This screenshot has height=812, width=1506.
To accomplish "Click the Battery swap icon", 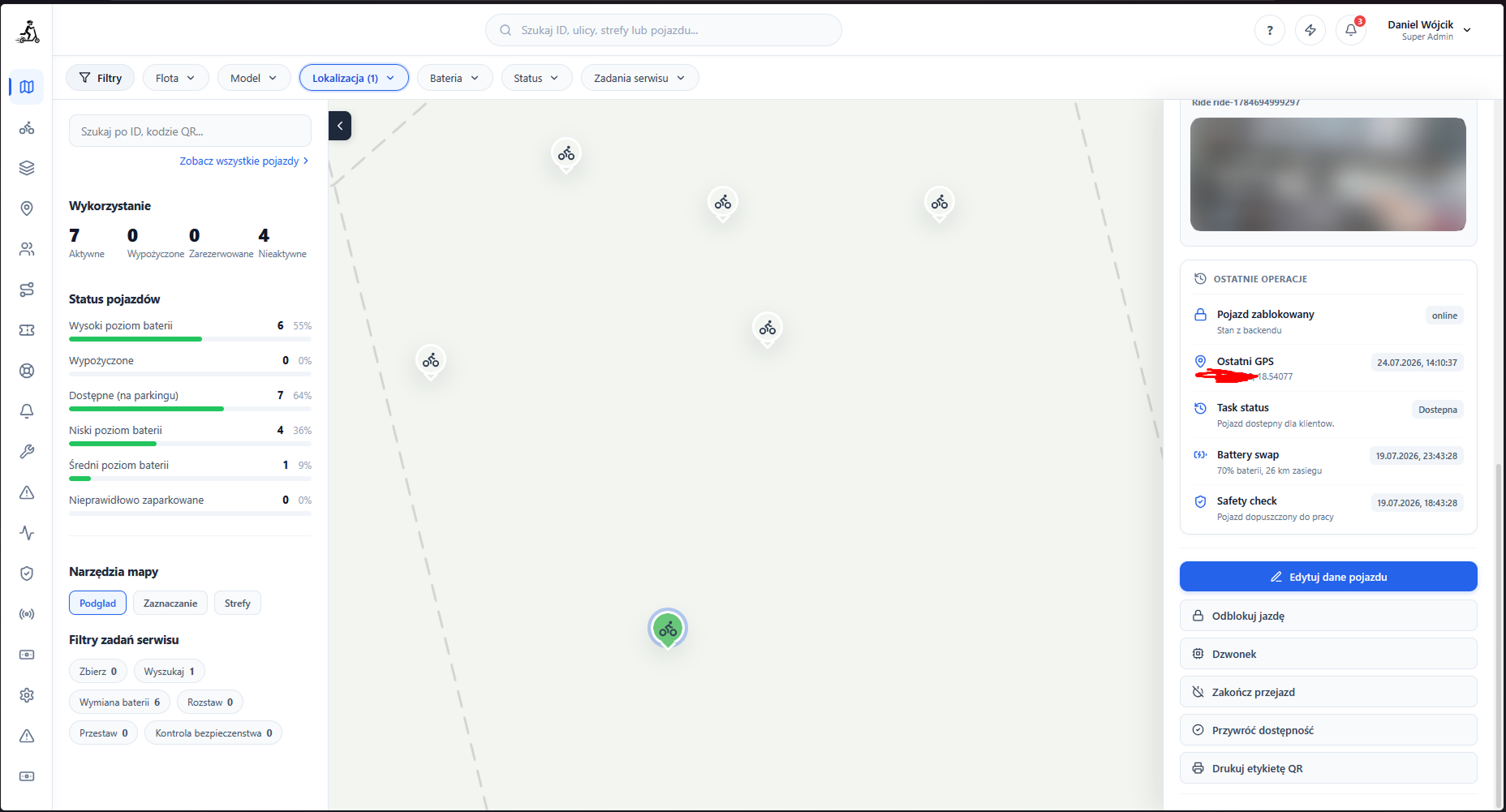I will [1200, 455].
